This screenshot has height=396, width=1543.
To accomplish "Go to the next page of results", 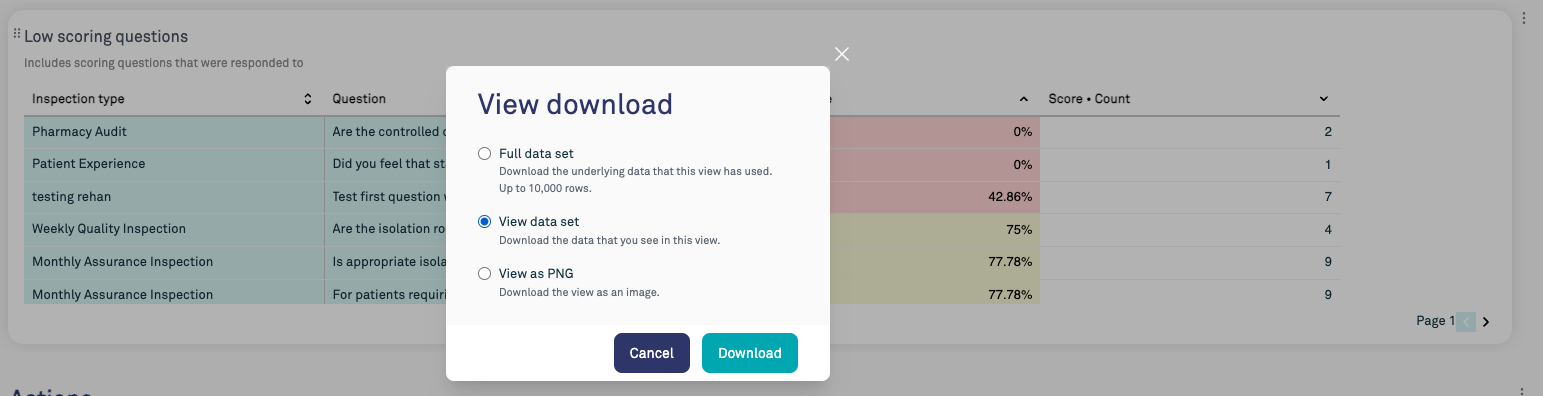I will tap(1486, 322).
